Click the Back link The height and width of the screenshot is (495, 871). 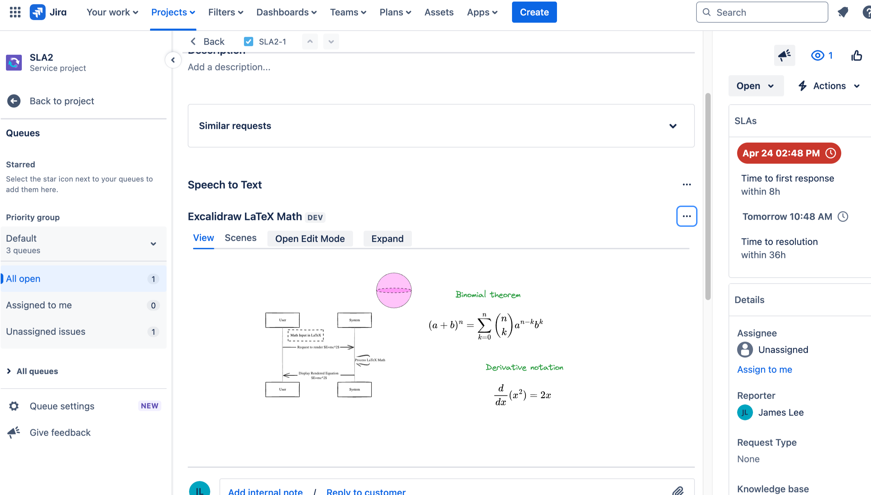pyautogui.click(x=207, y=42)
